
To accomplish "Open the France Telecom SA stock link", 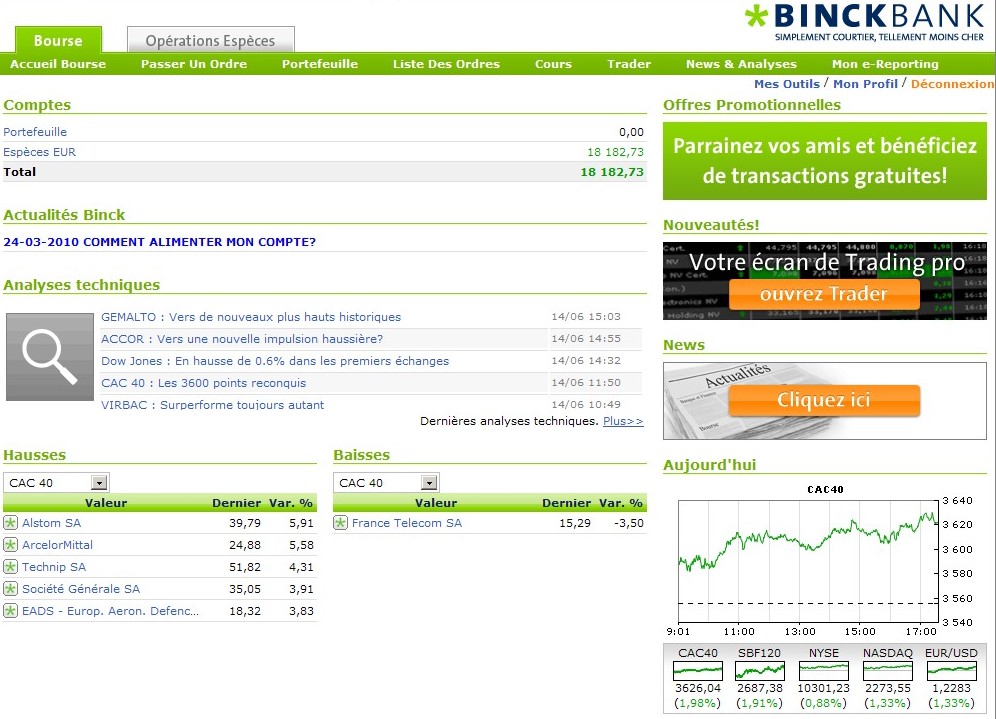I will point(407,523).
